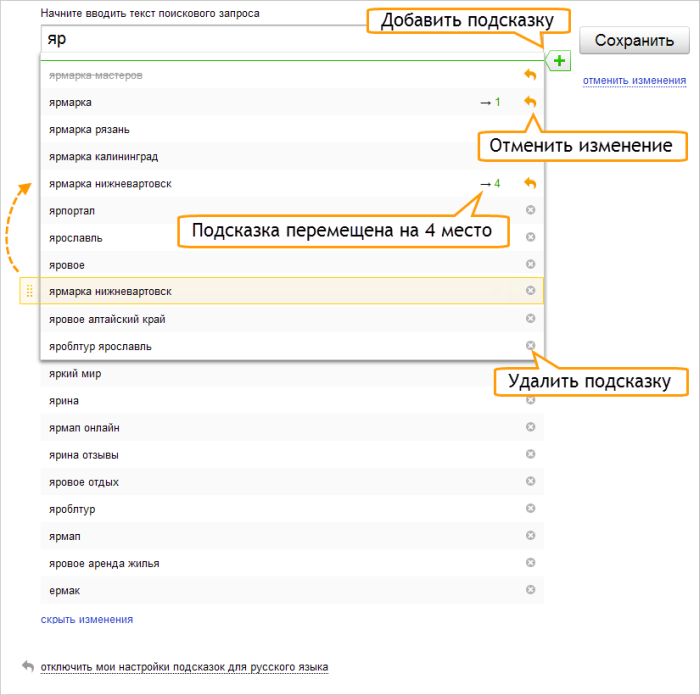Image resolution: width=700 pixels, height=695 pixels.
Task: Click the Сохранить button
Action: pyautogui.click(x=634, y=40)
